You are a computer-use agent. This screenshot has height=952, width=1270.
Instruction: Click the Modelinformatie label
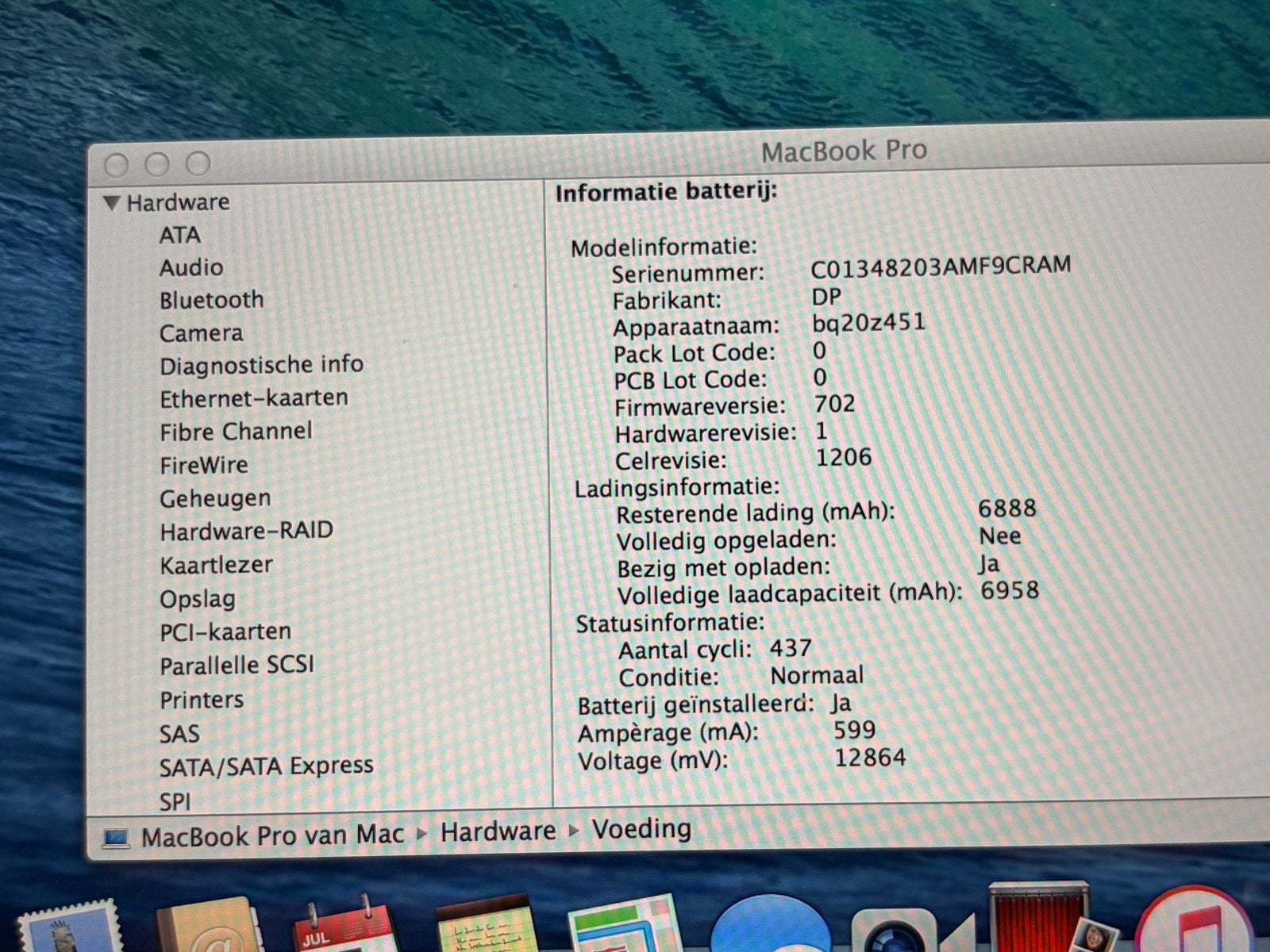click(x=664, y=248)
